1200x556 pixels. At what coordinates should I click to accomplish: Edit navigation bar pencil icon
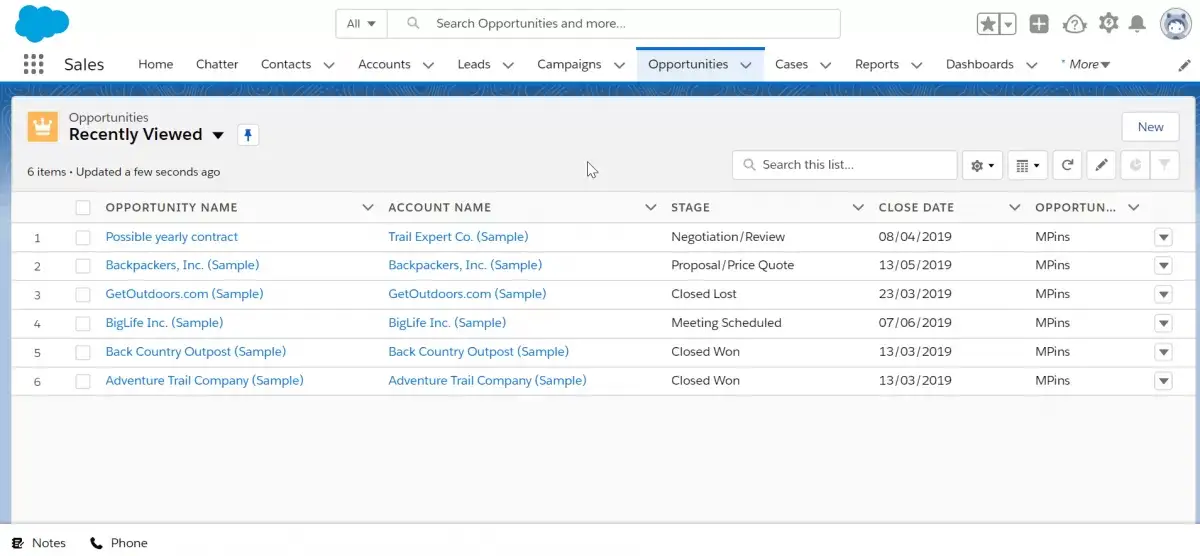[1184, 65]
